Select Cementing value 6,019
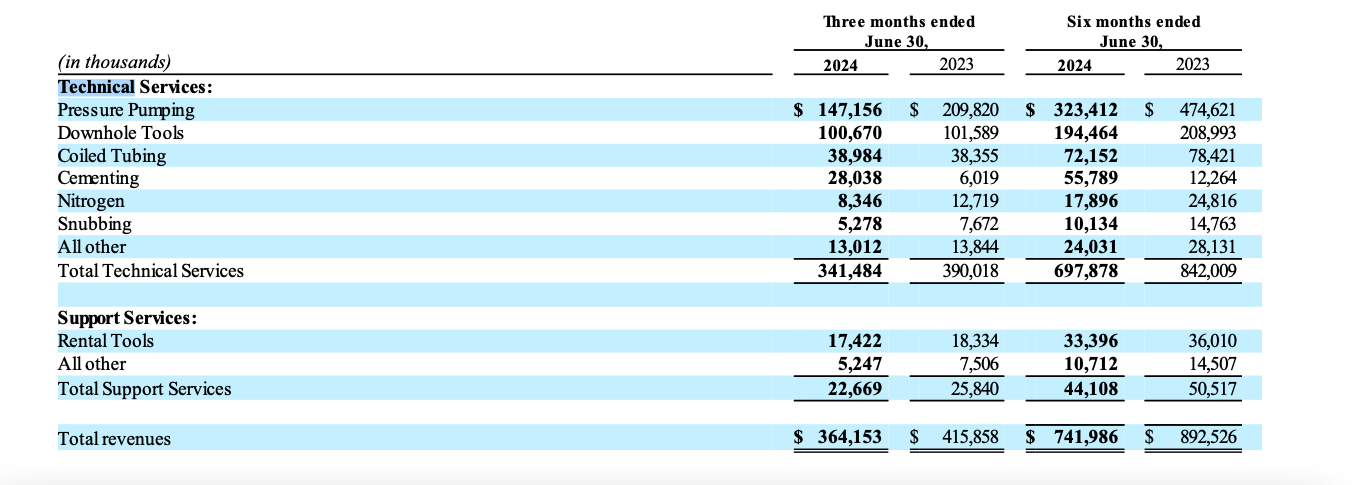Image resolution: width=1362 pixels, height=485 pixels. coord(978,178)
